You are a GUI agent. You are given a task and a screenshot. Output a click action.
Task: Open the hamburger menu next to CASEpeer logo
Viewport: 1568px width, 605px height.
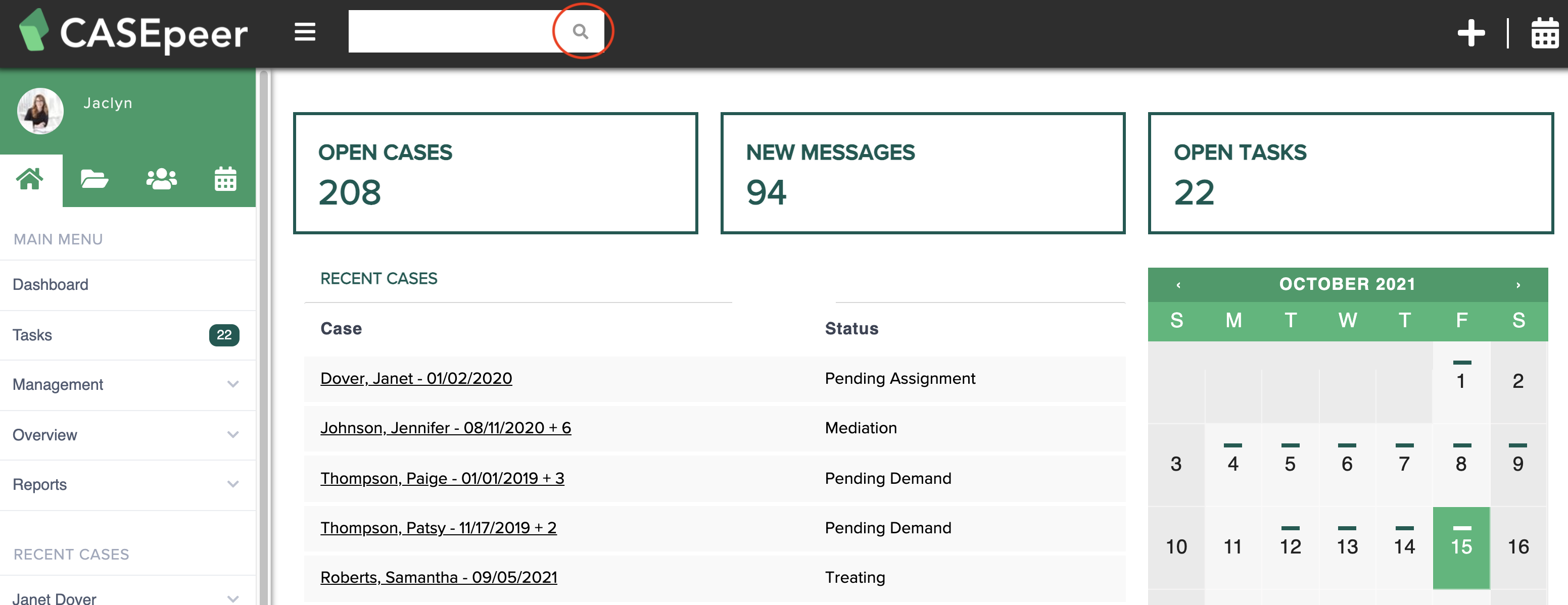[304, 33]
